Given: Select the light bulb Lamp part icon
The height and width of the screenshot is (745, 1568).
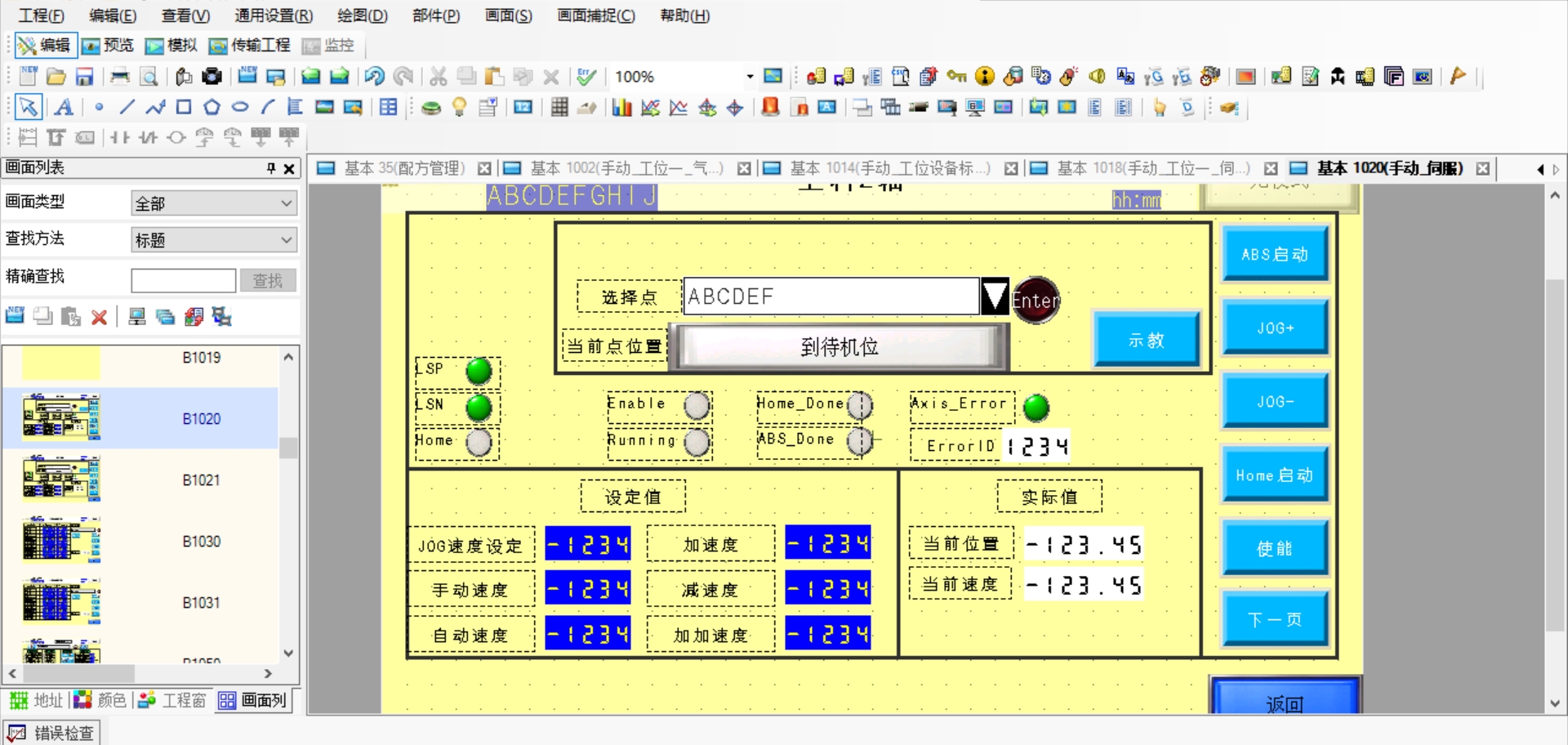Looking at the screenshot, I should coord(459,107).
